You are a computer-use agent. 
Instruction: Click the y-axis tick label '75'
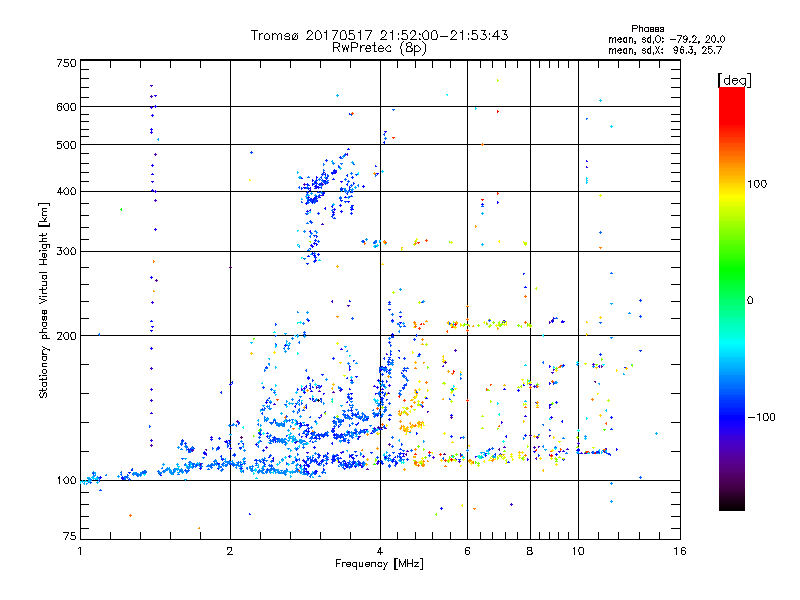pyautogui.click(x=70, y=536)
